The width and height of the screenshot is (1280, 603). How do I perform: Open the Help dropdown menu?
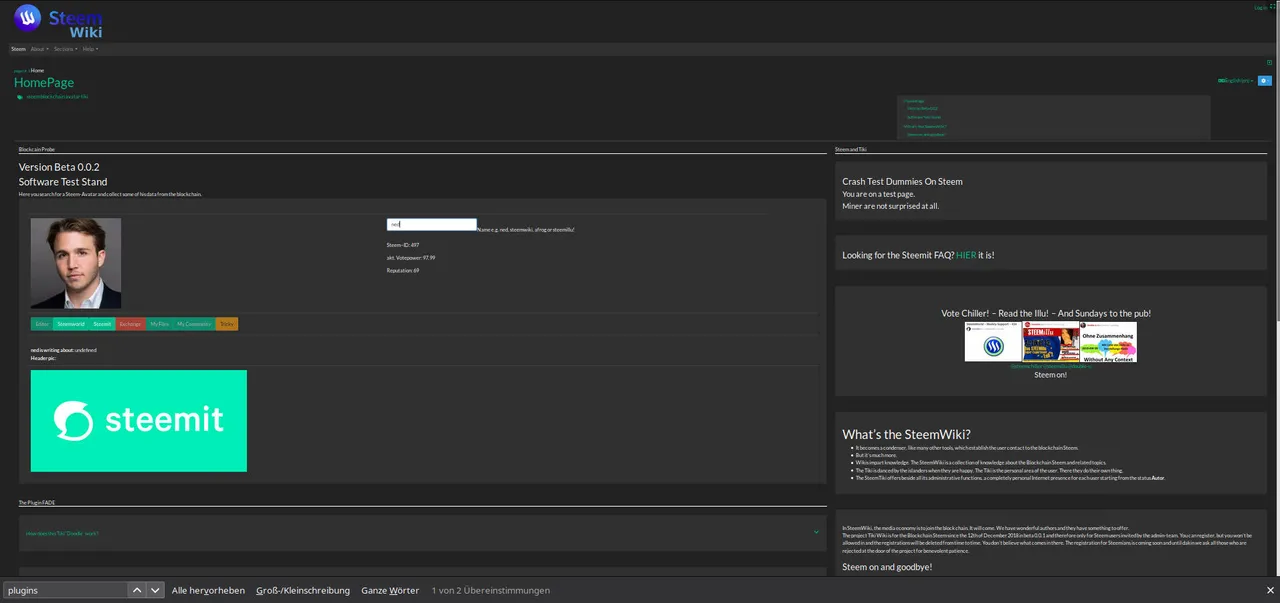(x=90, y=49)
